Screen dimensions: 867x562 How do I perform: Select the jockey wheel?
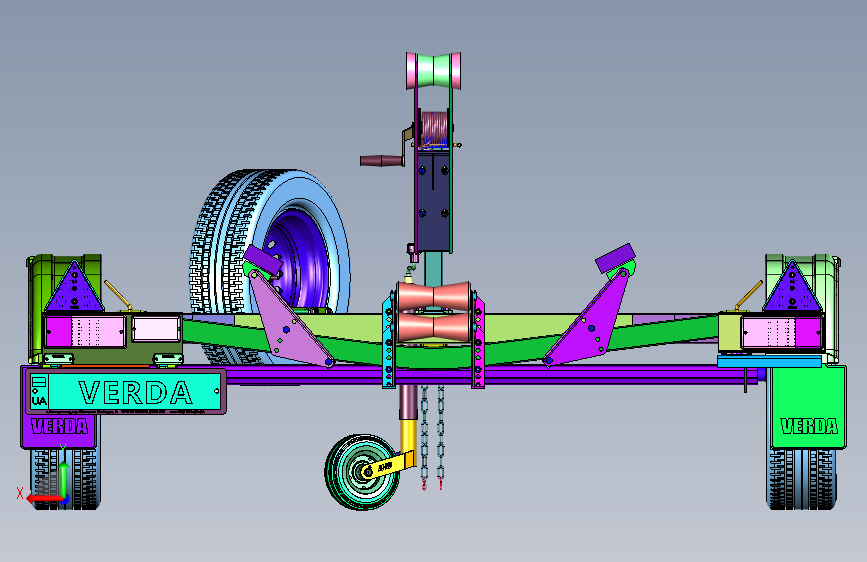tap(361, 472)
